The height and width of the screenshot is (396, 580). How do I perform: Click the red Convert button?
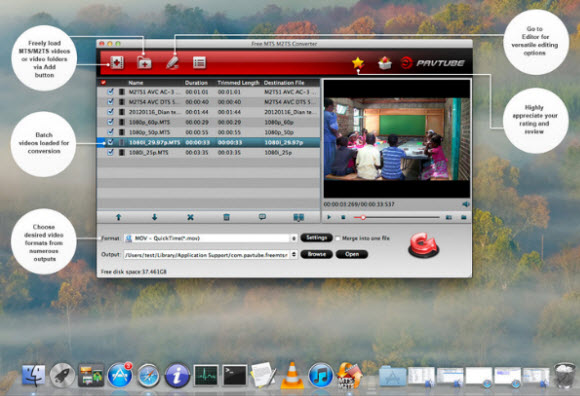point(424,245)
